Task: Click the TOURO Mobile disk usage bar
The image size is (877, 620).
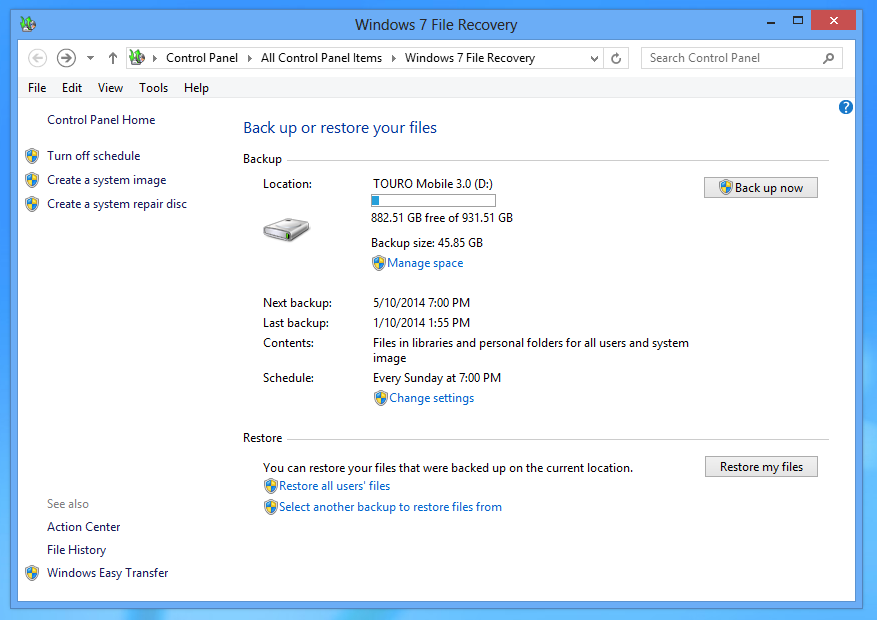Action: point(433,200)
